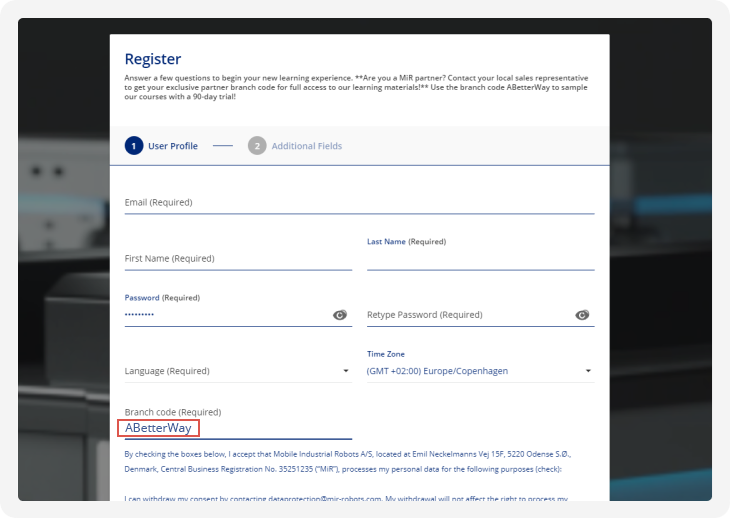Open the Language dropdown
The width and height of the screenshot is (730, 518).
click(x=238, y=371)
